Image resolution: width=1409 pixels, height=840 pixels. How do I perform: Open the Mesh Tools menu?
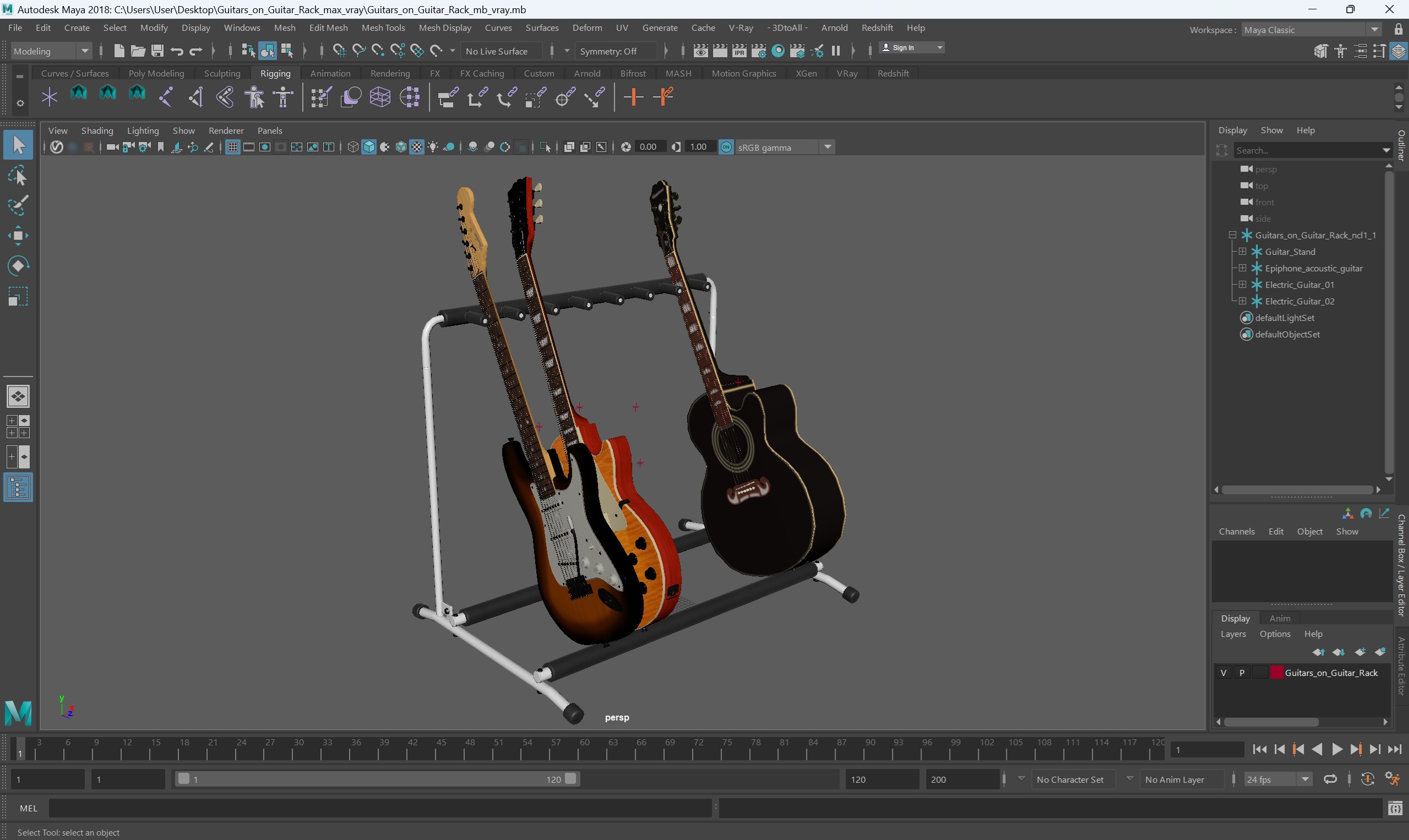(x=383, y=28)
